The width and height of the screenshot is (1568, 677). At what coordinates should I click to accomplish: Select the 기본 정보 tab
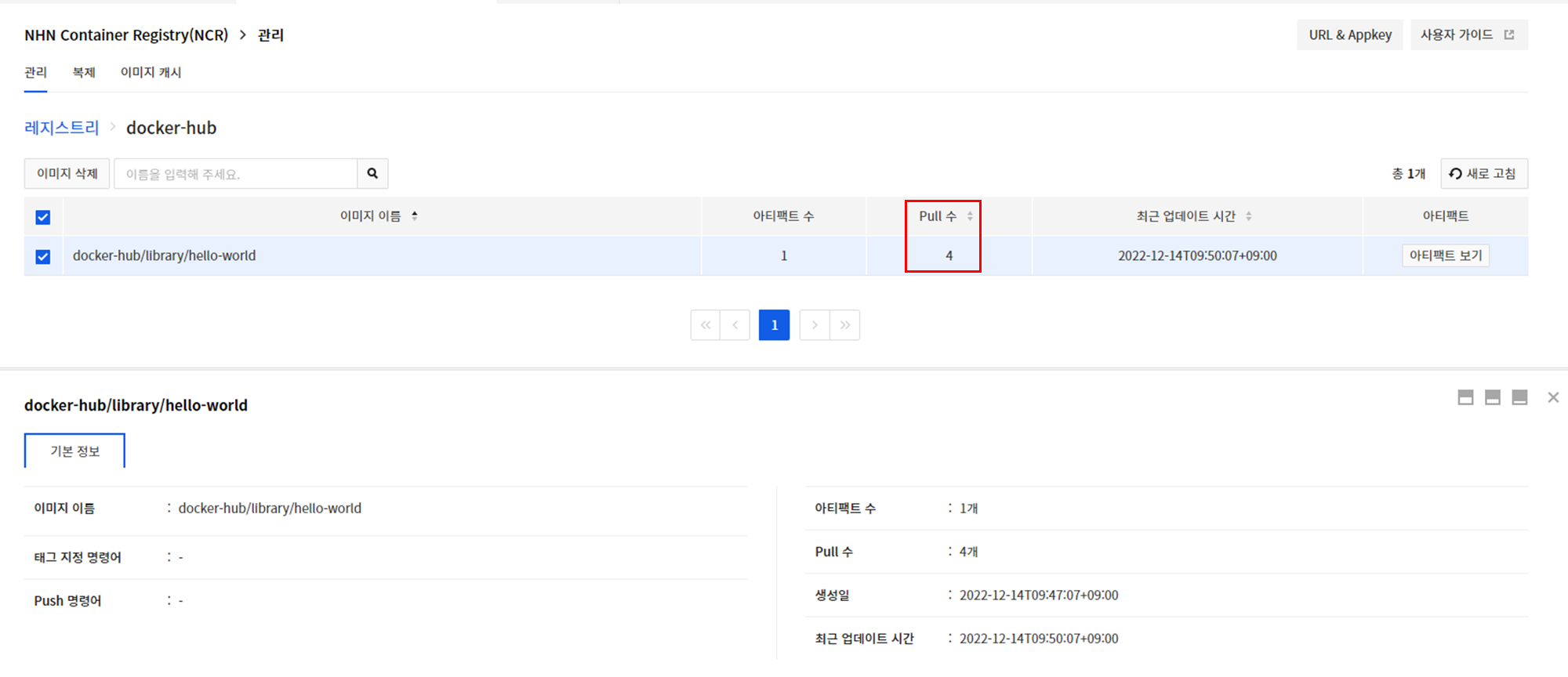tap(74, 451)
